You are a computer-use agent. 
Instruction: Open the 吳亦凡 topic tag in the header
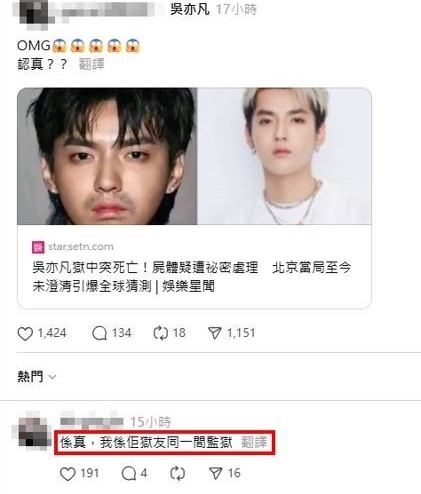click(190, 9)
